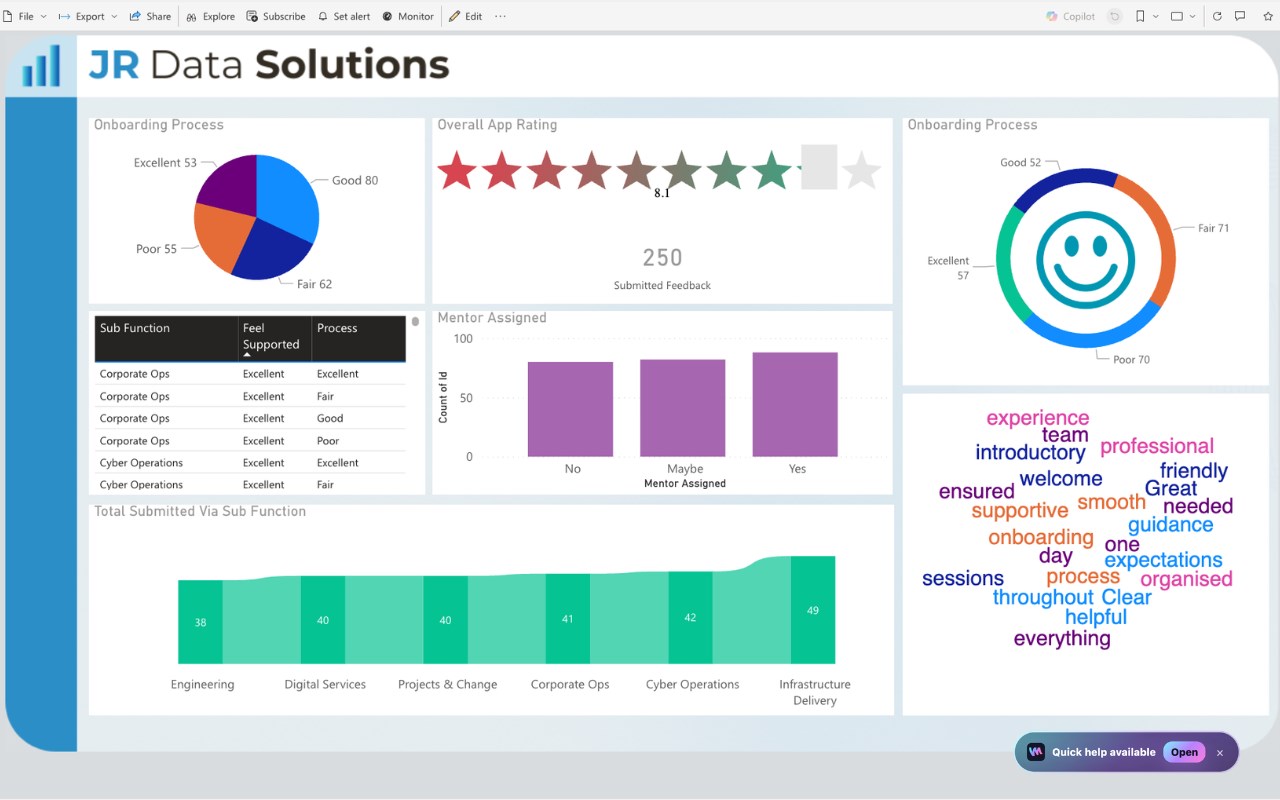Select the Cyber Operations bar showing 42
This screenshot has height=800, width=1280.
click(x=690, y=618)
